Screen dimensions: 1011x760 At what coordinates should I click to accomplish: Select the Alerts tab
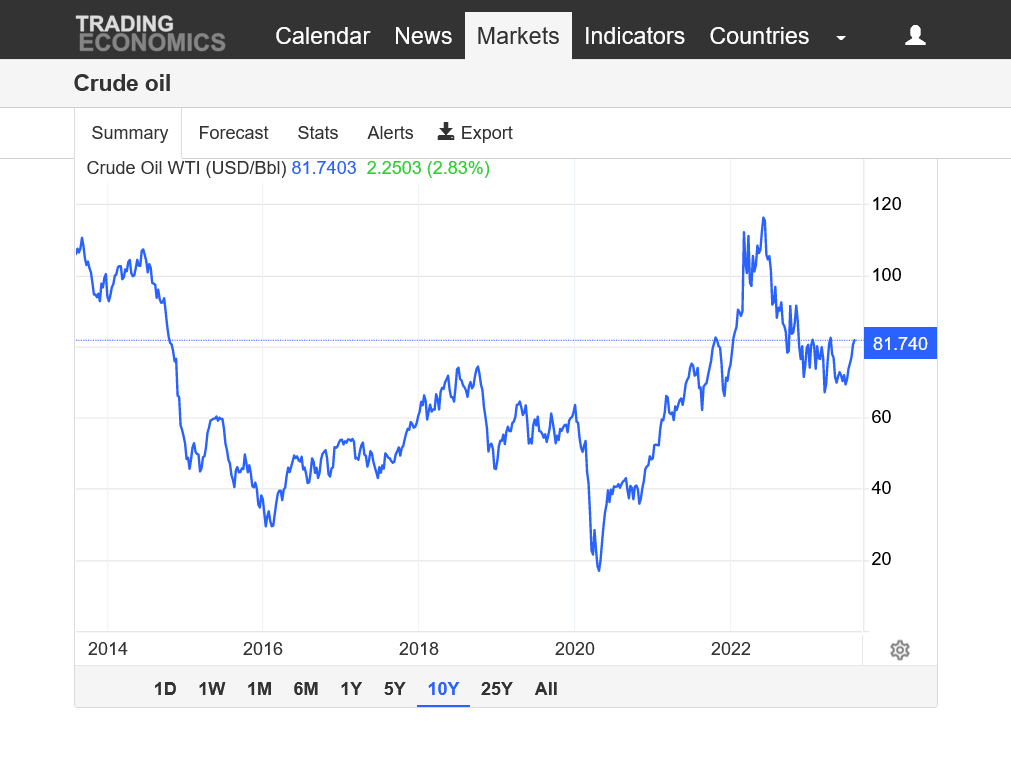[390, 133]
